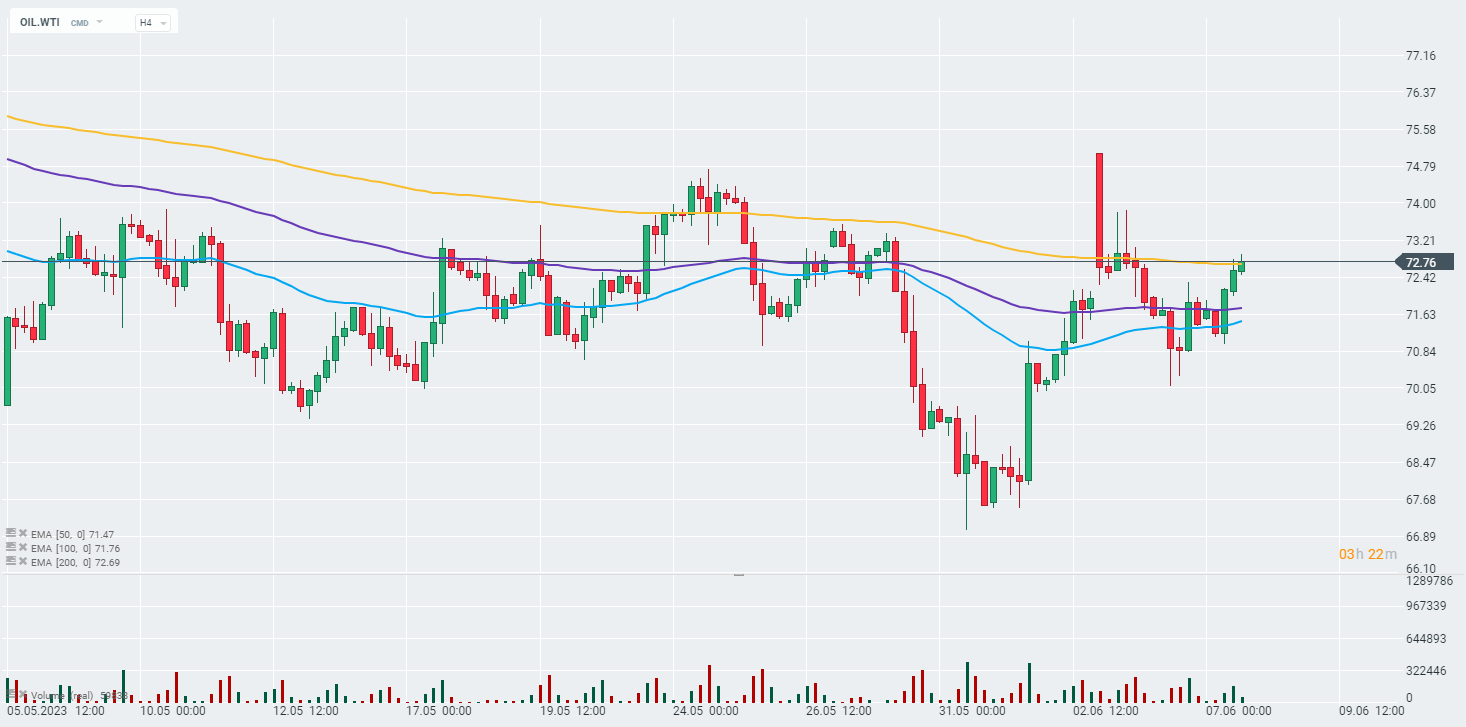This screenshot has width=1466, height=727.
Task: Click the current price tag 72.76
Action: (1420, 262)
